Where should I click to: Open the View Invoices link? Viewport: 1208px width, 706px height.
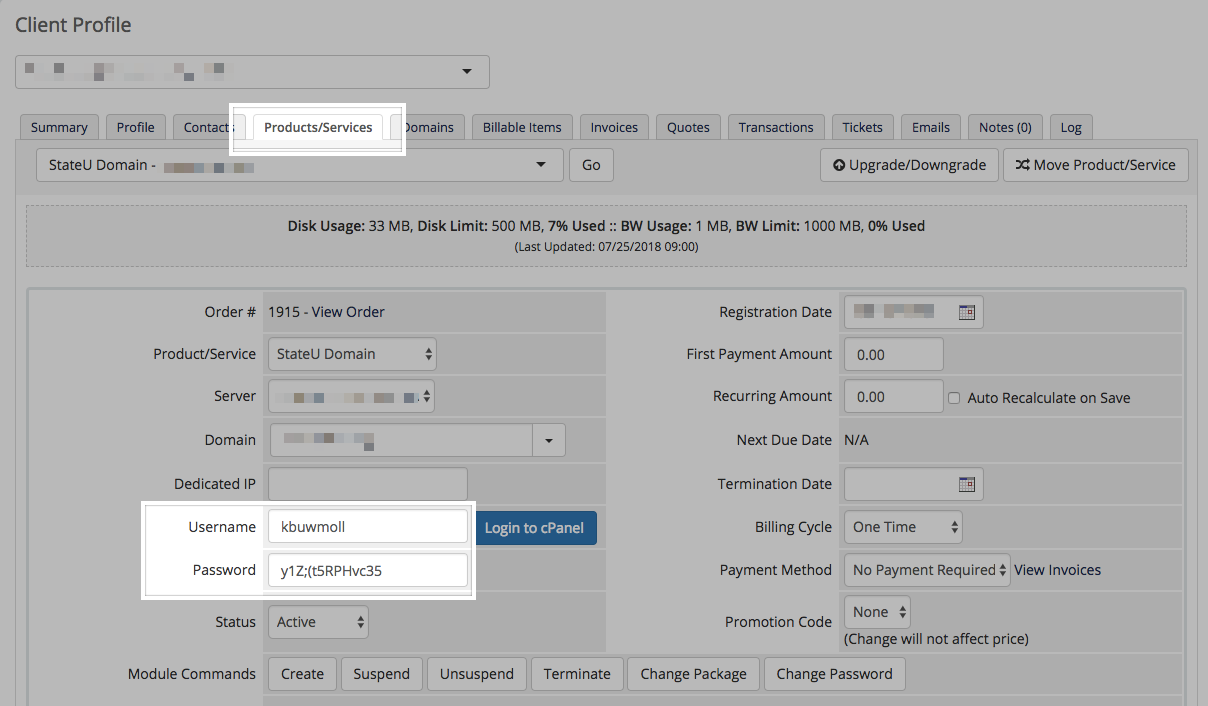click(1057, 570)
